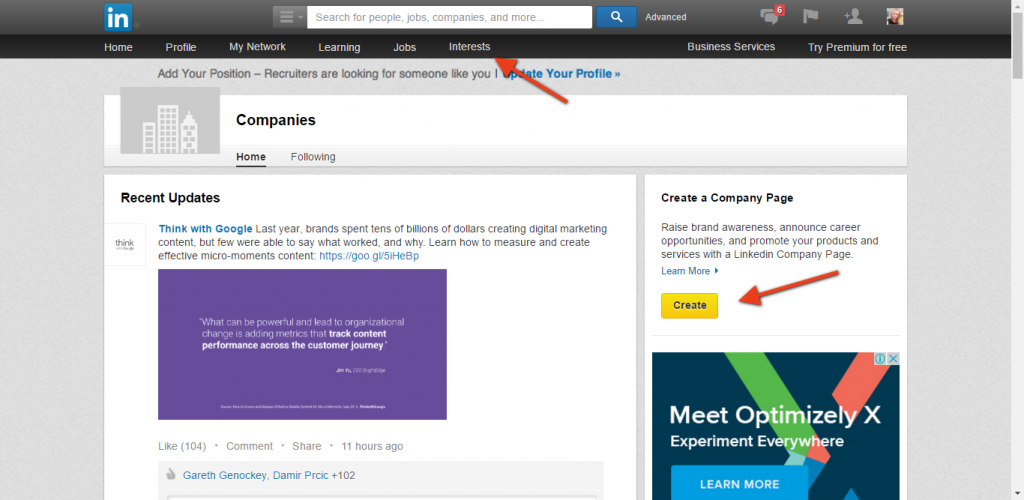Go to Home in navigation bar
Viewport: 1024px width, 500px height.
coord(118,47)
